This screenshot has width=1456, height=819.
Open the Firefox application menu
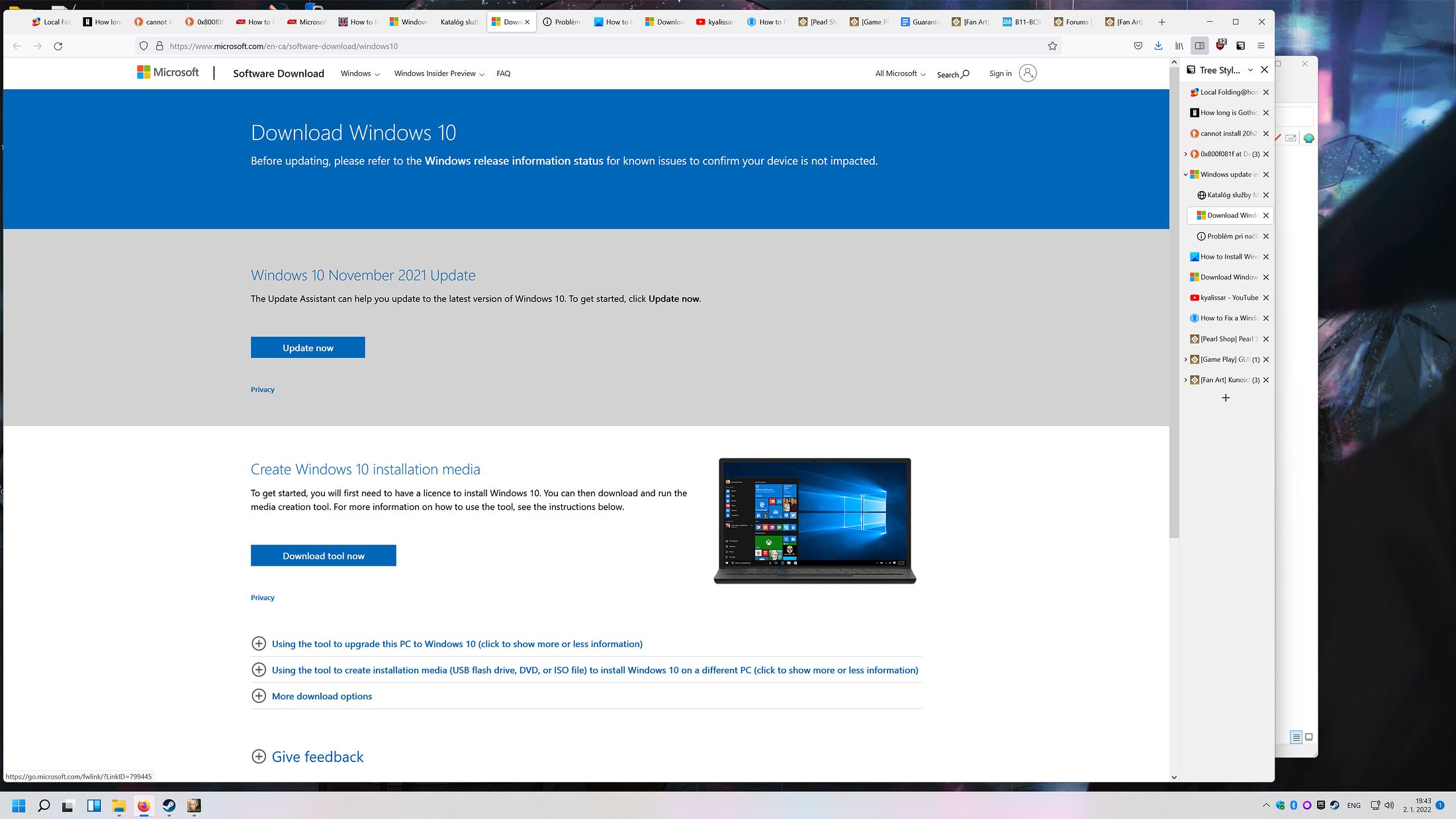click(1261, 46)
